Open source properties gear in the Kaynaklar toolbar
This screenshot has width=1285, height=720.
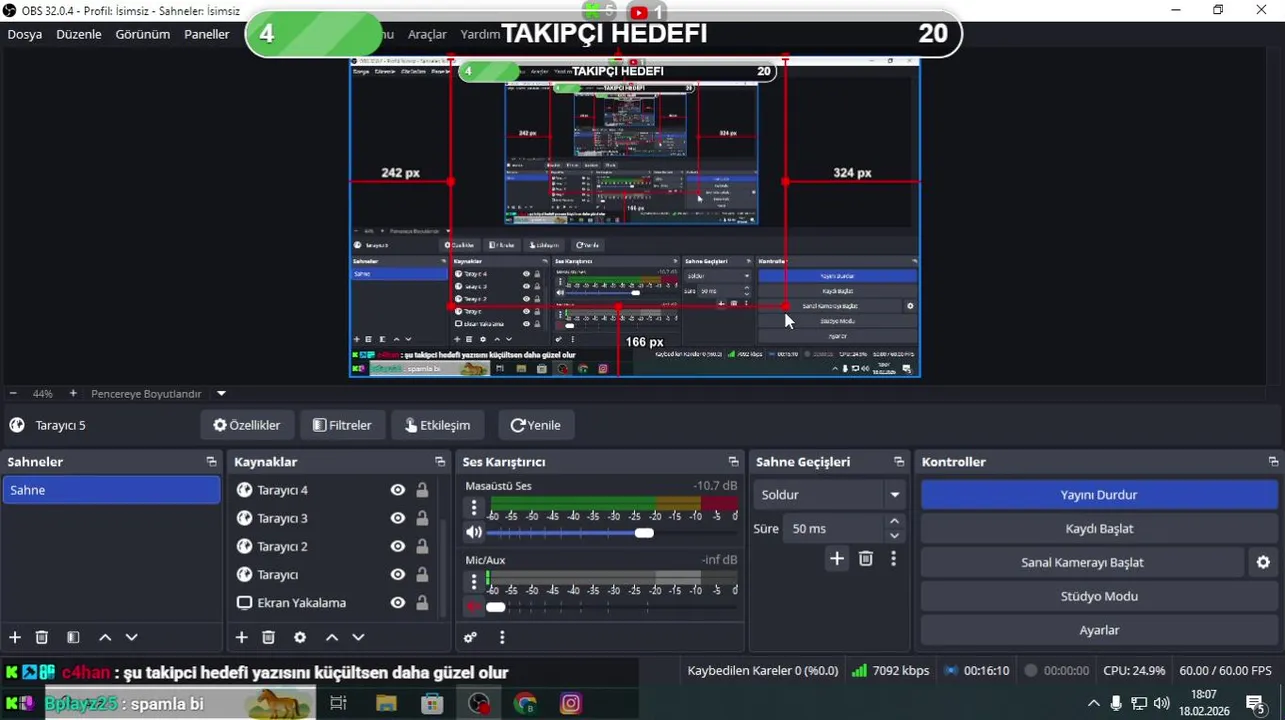(x=299, y=637)
